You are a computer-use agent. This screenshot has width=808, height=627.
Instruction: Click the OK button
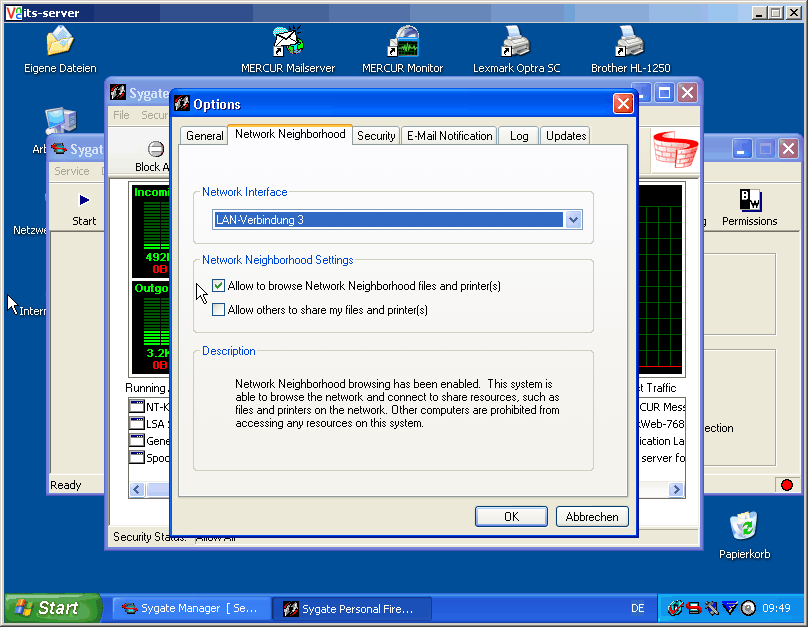511,517
